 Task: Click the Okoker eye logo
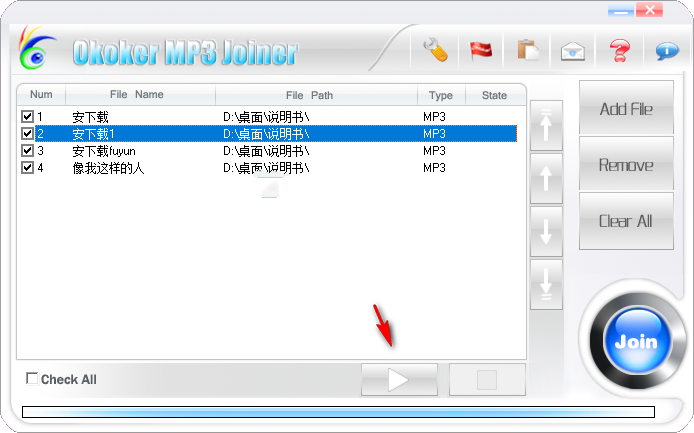point(36,48)
